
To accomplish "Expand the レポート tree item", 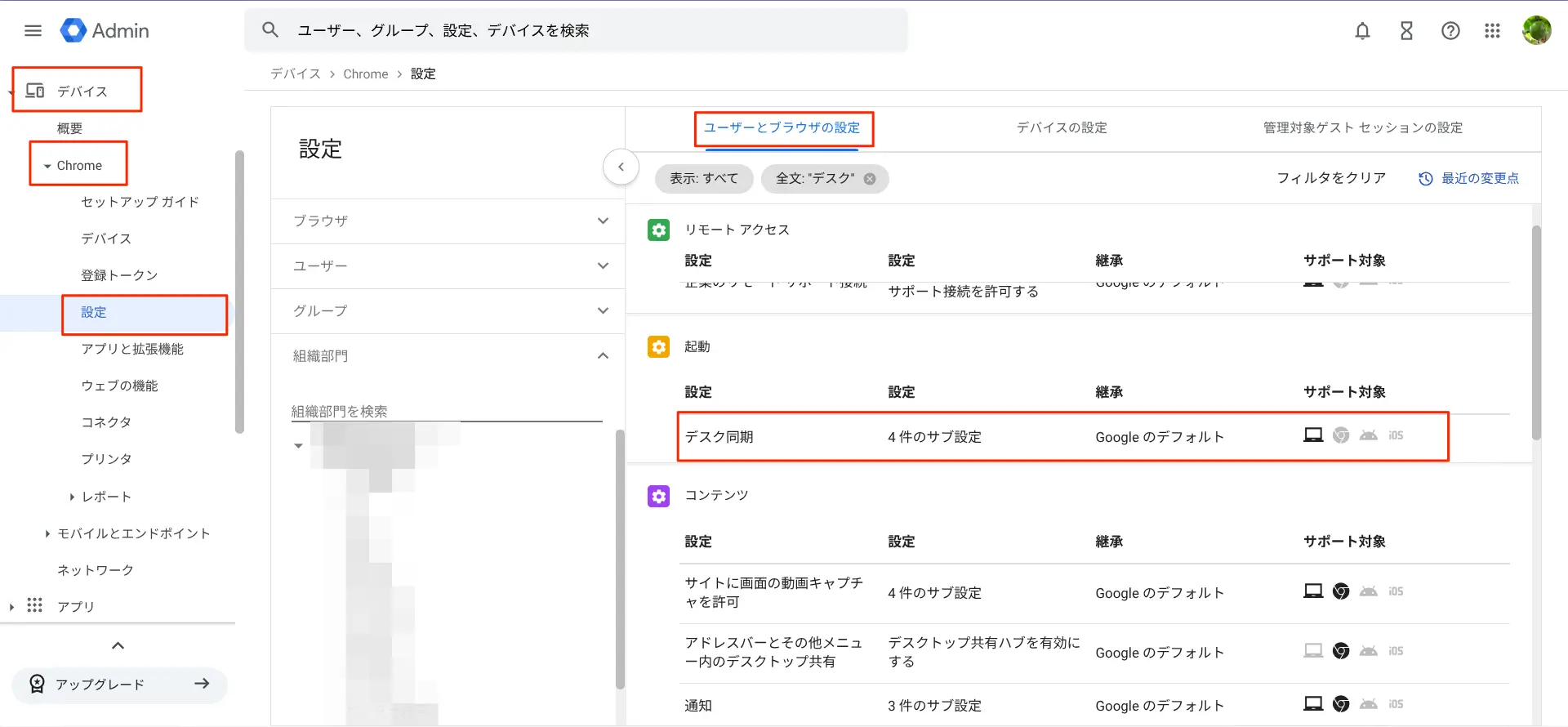I will [x=72, y=497].
